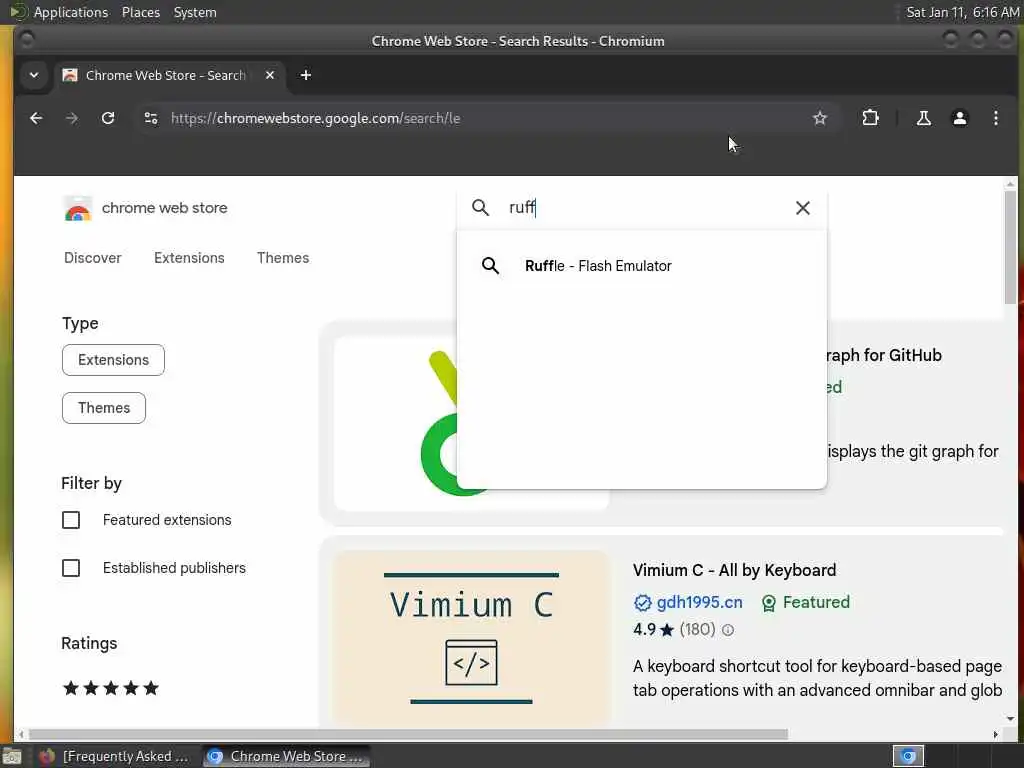Screen dimensions: 1024x768
Task: Filter type by Extensions button
Action: pos(114,360)
